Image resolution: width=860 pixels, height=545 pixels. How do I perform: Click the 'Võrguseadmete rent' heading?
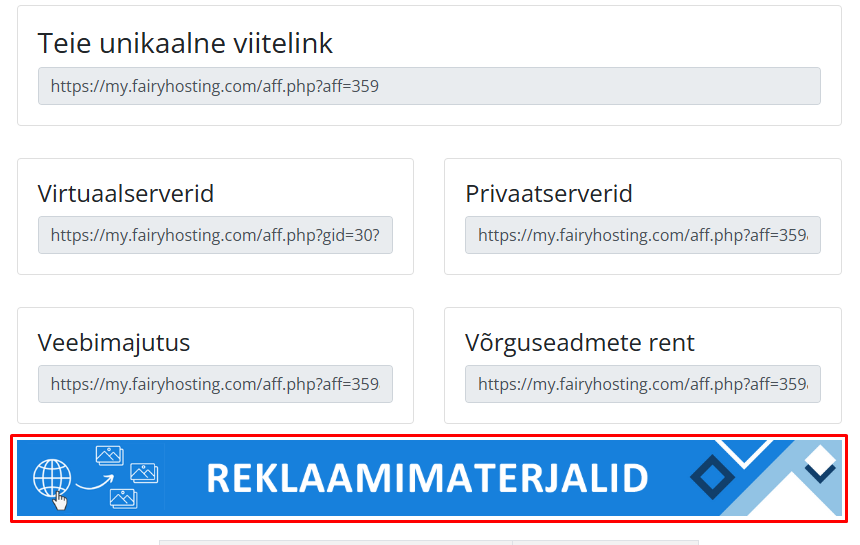tap(580, 342)
